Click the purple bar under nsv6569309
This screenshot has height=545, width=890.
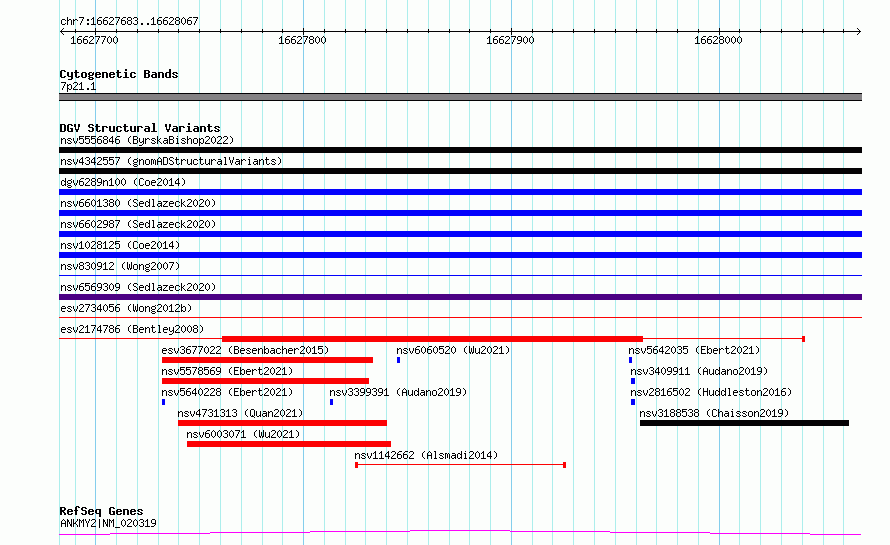[x=460, y=297]
